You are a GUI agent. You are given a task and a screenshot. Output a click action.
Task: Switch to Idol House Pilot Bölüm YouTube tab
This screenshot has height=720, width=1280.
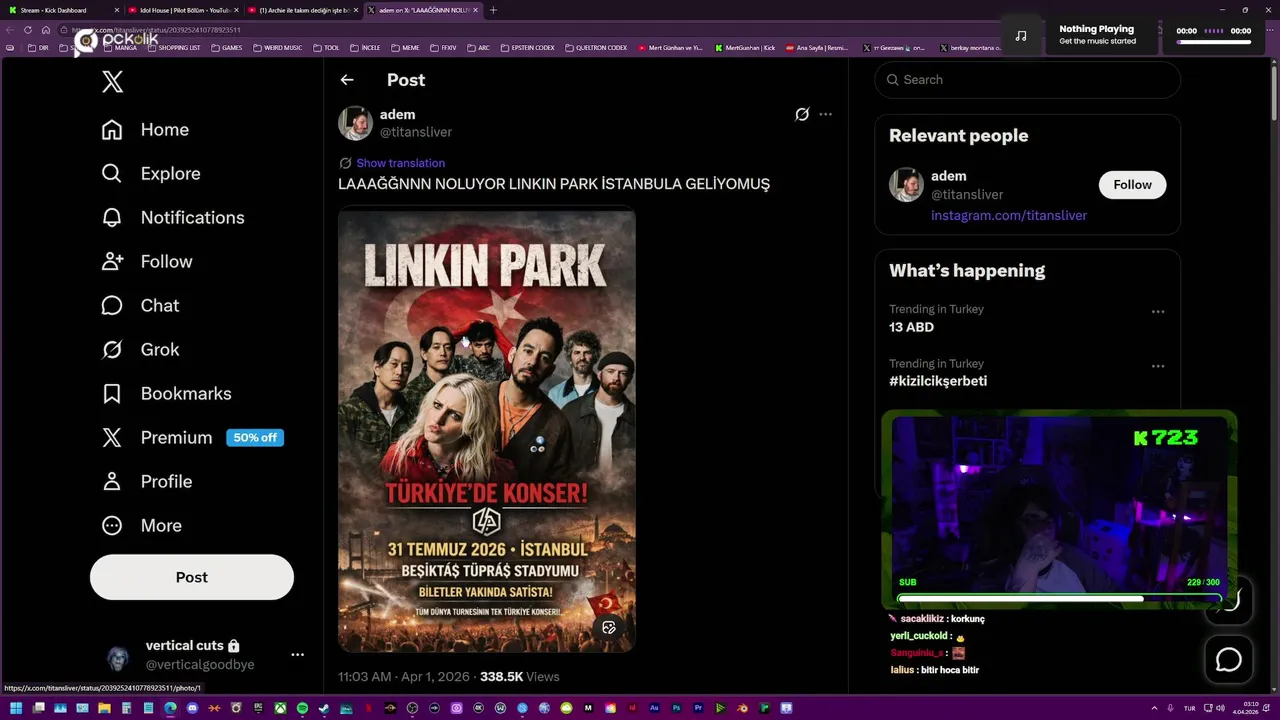click(x=183, y=10)
